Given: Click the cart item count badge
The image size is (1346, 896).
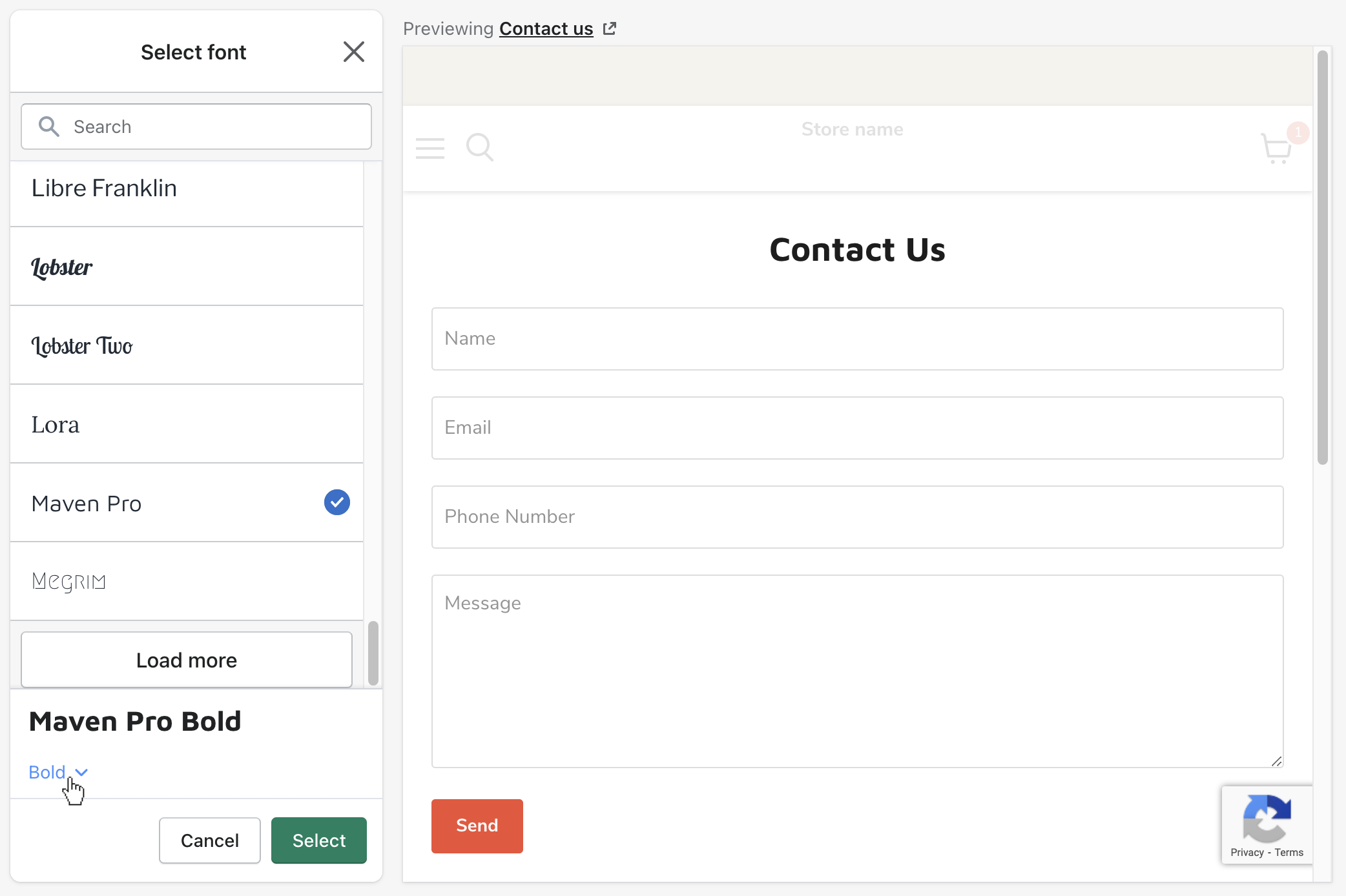Looking at the screenshot, I should click(1298, 132).
